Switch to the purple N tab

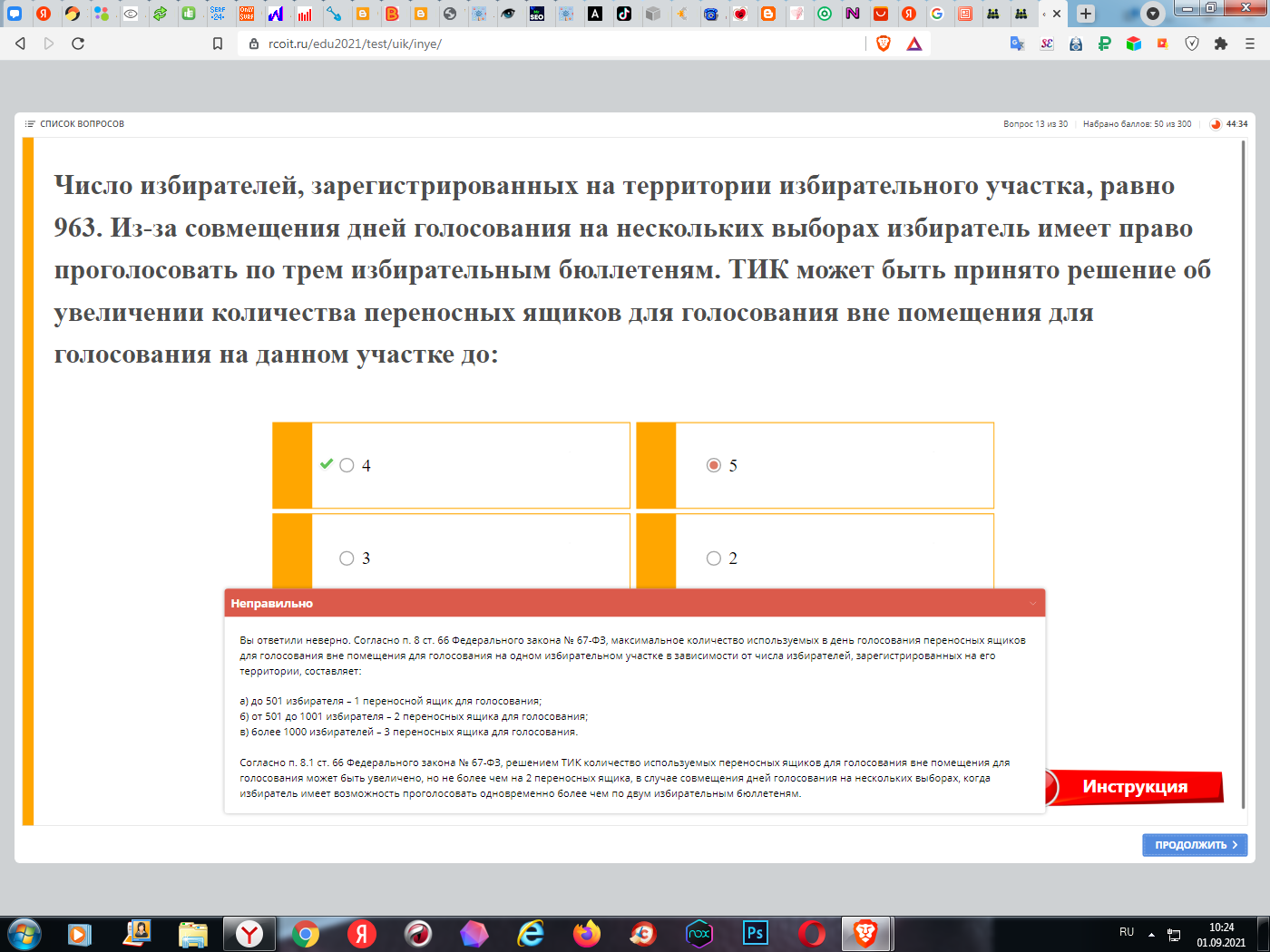(852, 14)
